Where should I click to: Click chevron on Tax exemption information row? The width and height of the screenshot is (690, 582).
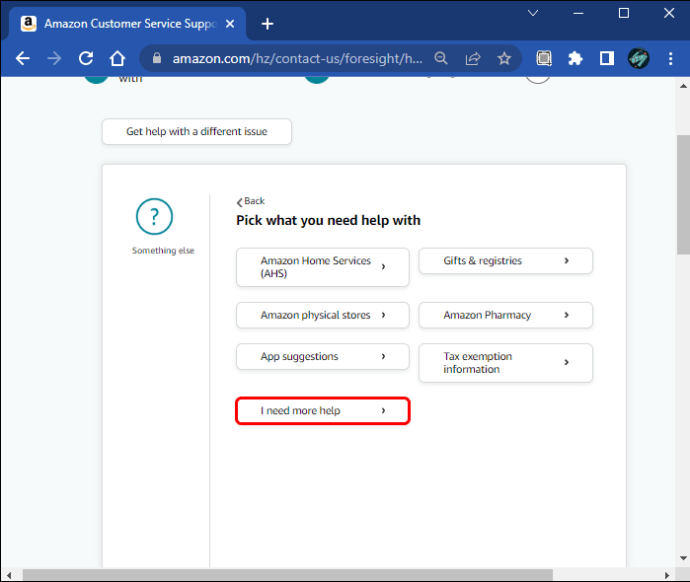tap(566, 362)
